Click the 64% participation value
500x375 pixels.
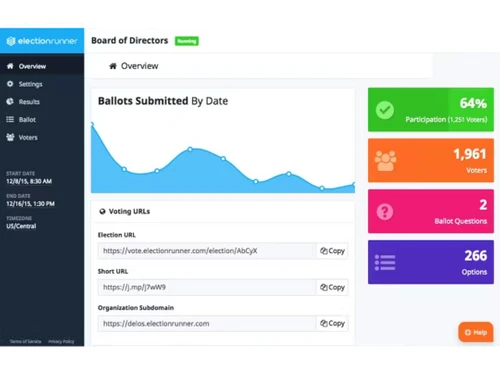(473, 103)
